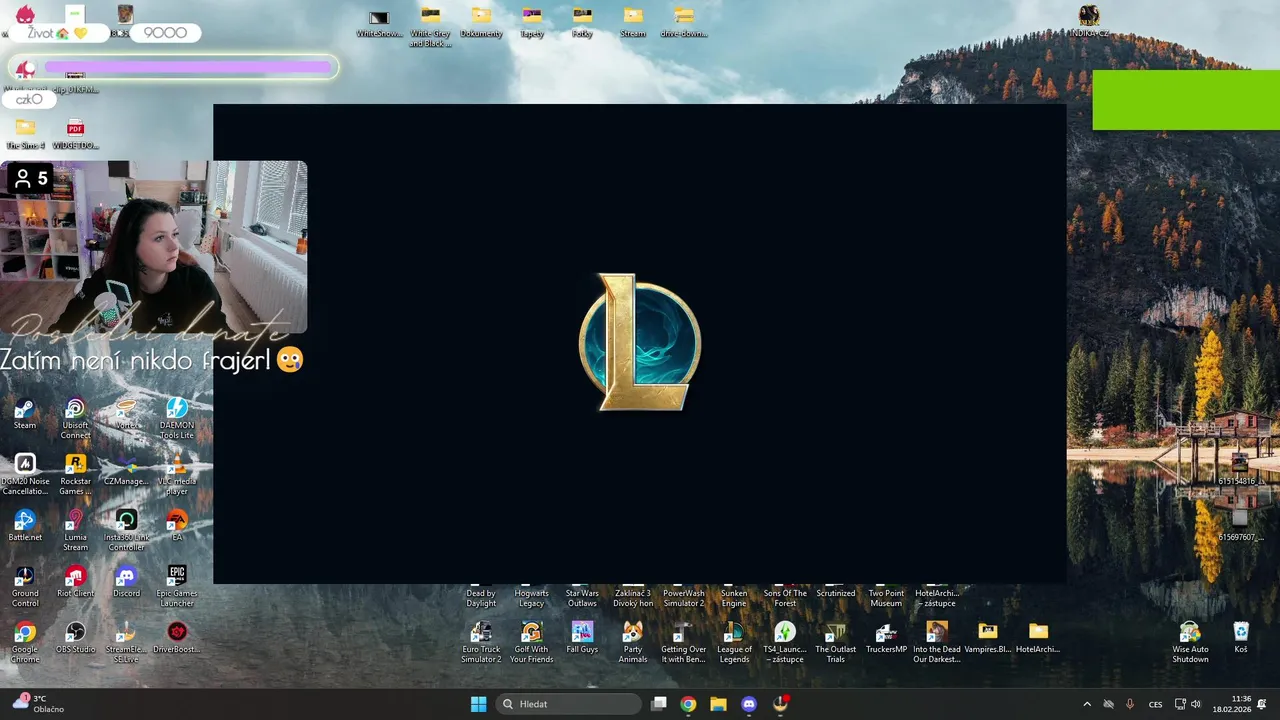Open the Windows Start menu
This screenshot has width=1280, height=720.
point(478,704)
